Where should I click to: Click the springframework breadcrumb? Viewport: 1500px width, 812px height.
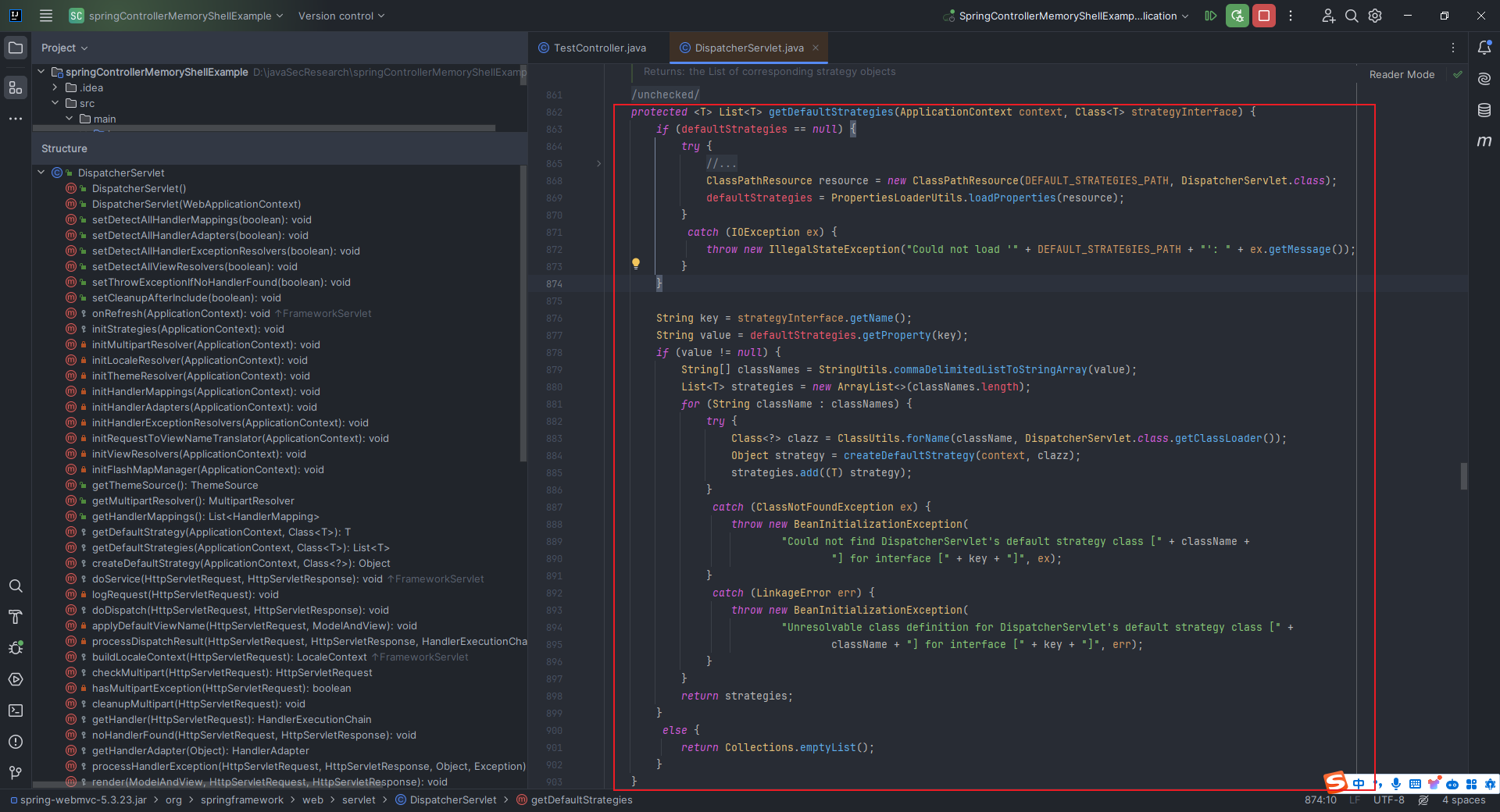[241, 800]
